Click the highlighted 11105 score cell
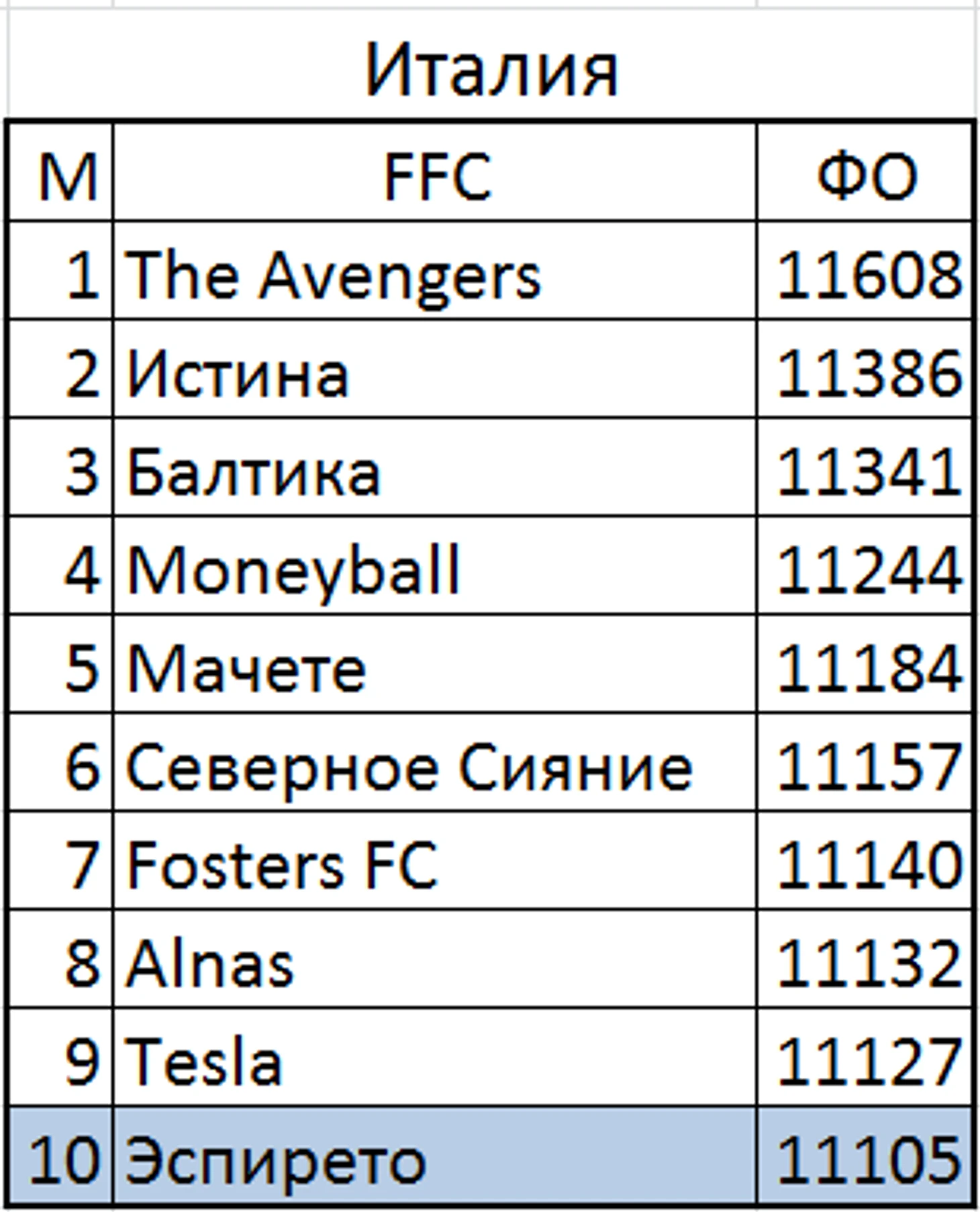 click(865, 1156)
